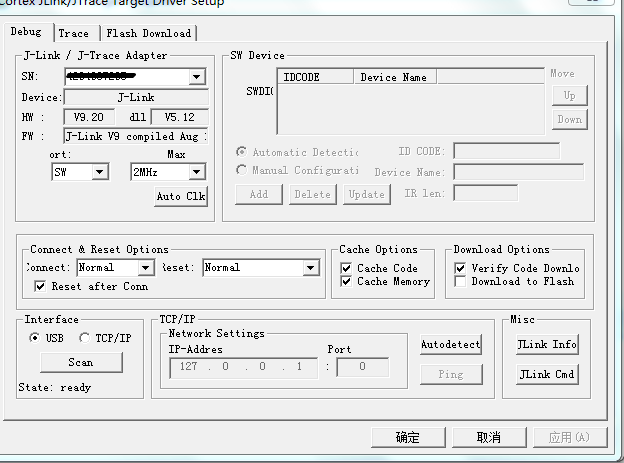Click the empty SW Device list area
Viewport: 624px width, 463px height.
tap(411, 109)
